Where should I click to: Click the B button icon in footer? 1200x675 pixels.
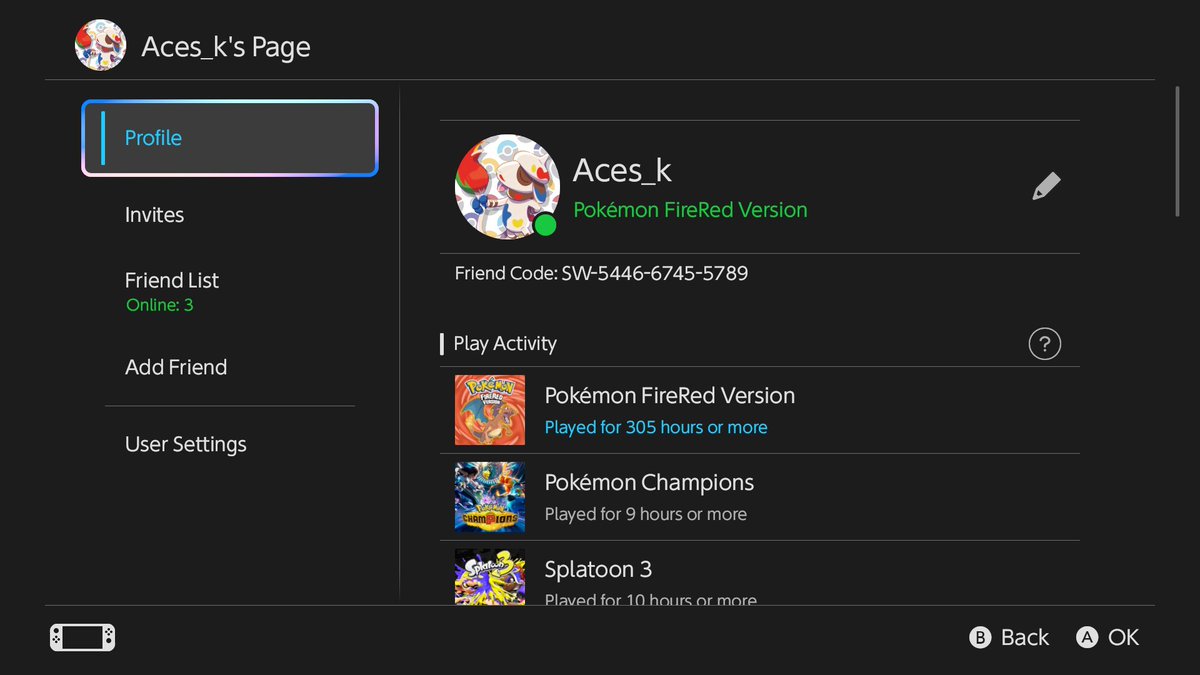pyautogui.click(x=981, y=637)
